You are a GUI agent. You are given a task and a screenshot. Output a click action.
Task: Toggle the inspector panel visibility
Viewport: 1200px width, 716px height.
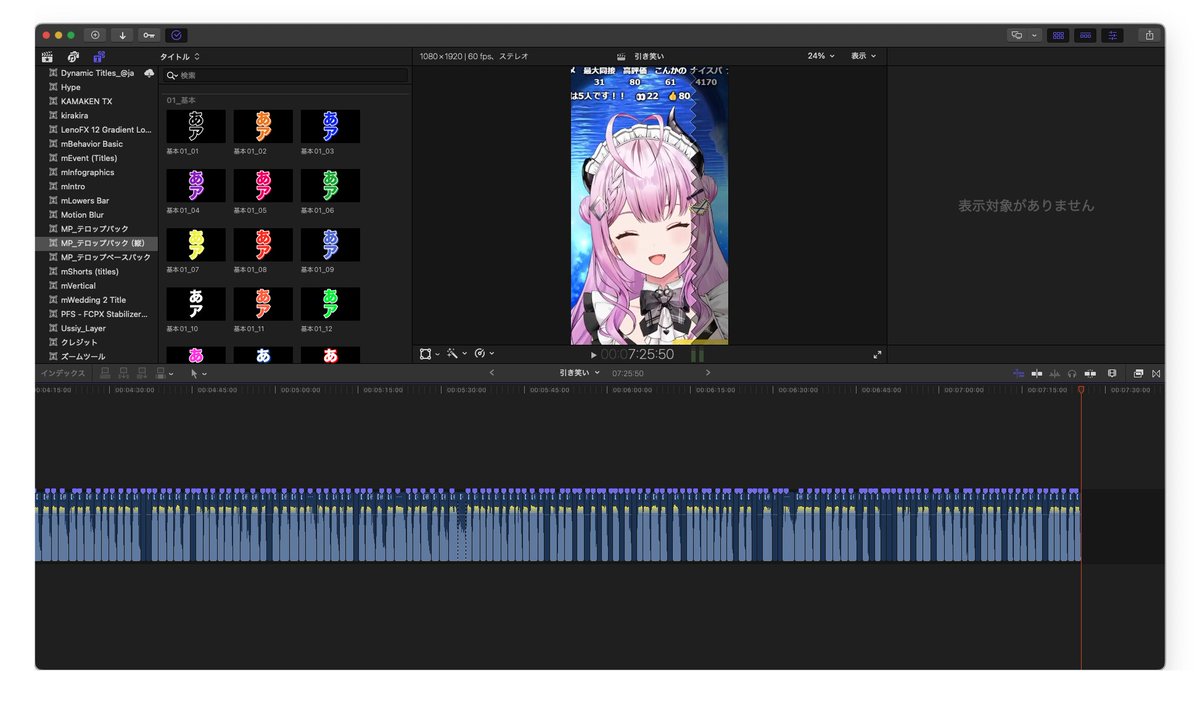pyautogui.click(x=1112, y=35)
